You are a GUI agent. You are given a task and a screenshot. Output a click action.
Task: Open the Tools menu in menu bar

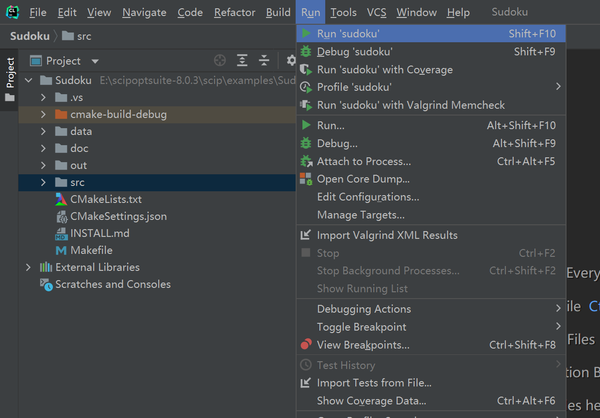[343, 12]
